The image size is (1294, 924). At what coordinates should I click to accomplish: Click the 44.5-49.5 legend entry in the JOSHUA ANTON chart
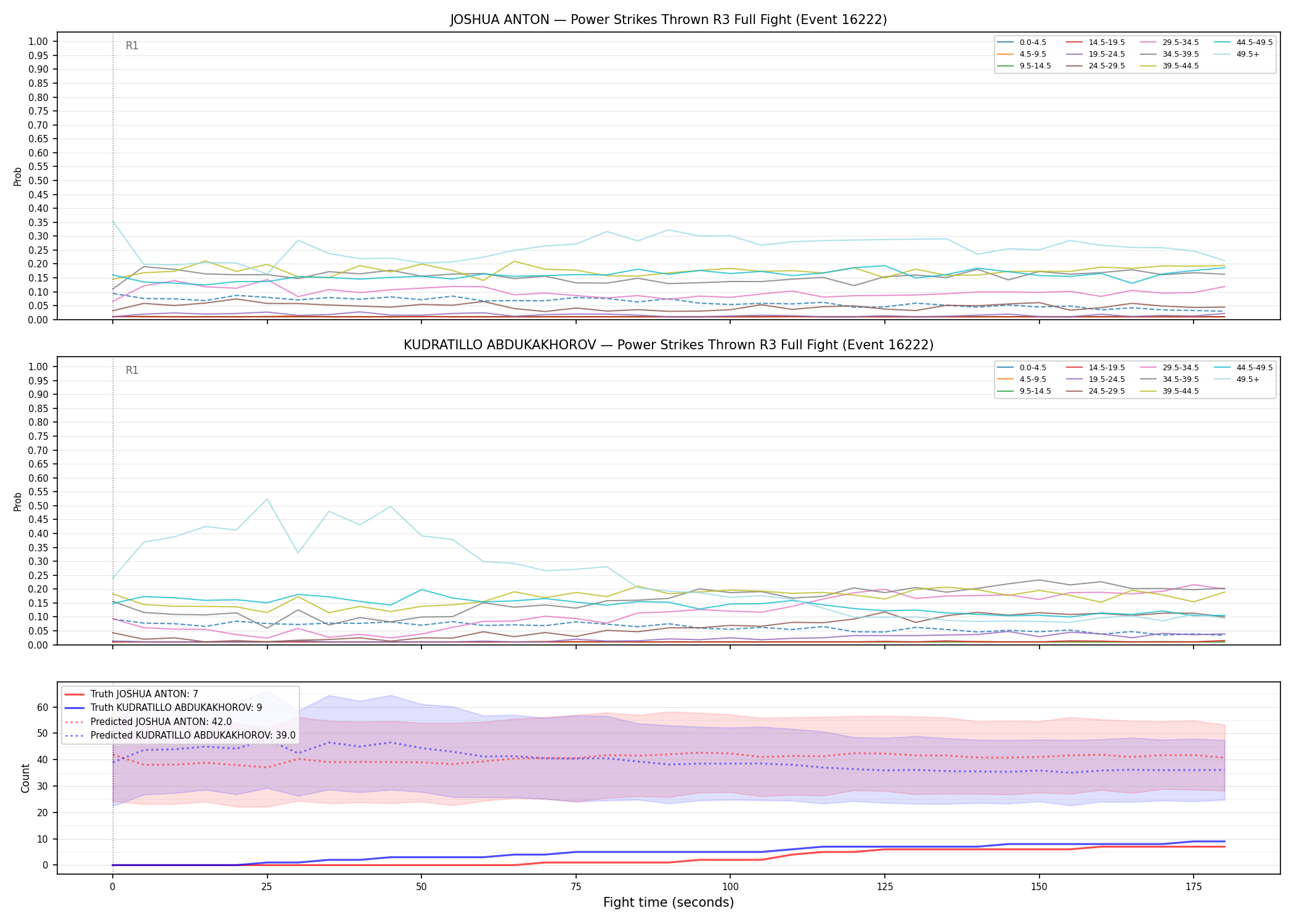tap(1243, 43)
